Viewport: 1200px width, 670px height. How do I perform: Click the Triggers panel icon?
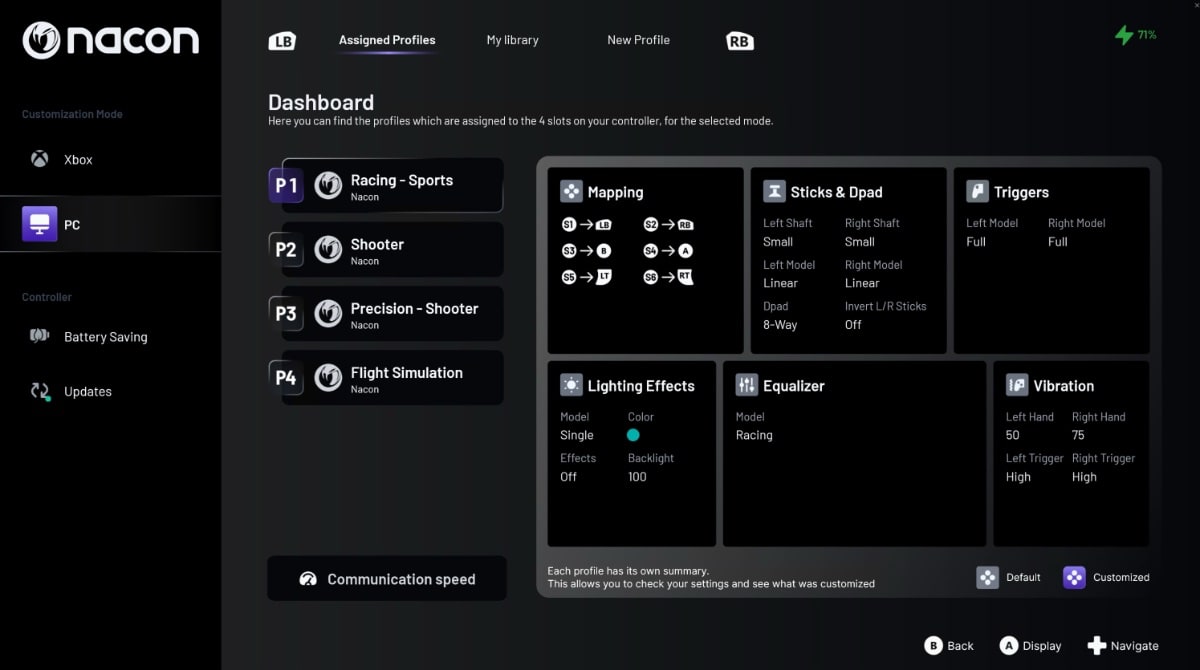tap(977, 192)
